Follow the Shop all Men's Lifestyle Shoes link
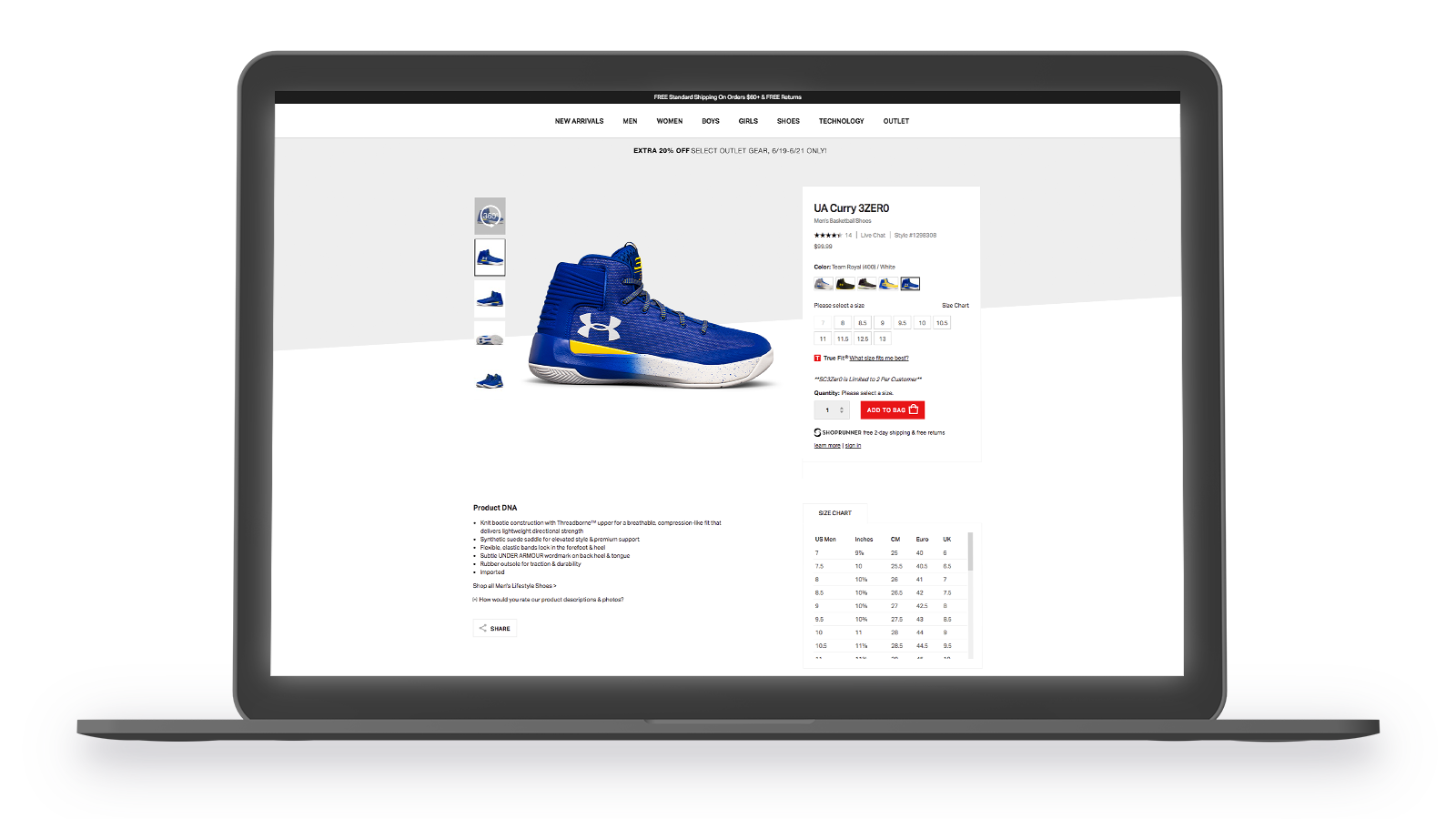 (514, 586)
